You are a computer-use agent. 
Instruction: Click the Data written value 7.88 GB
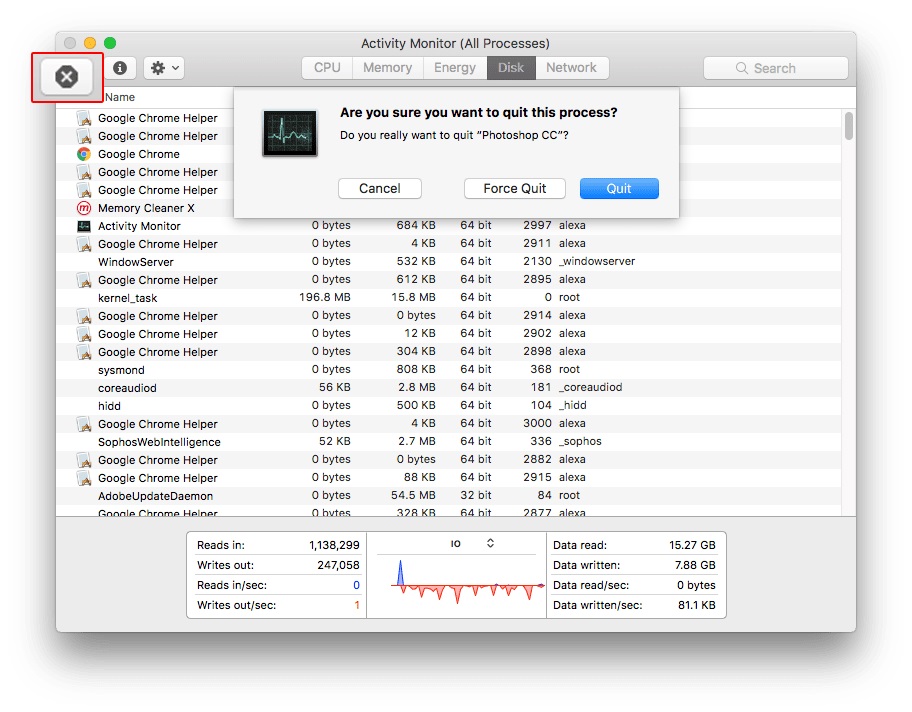pos(695,565)
